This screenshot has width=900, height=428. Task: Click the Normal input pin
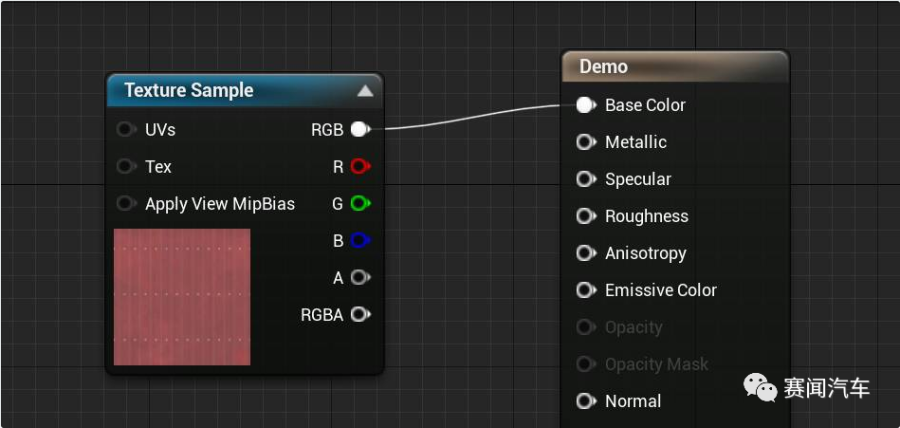[586, 401]
